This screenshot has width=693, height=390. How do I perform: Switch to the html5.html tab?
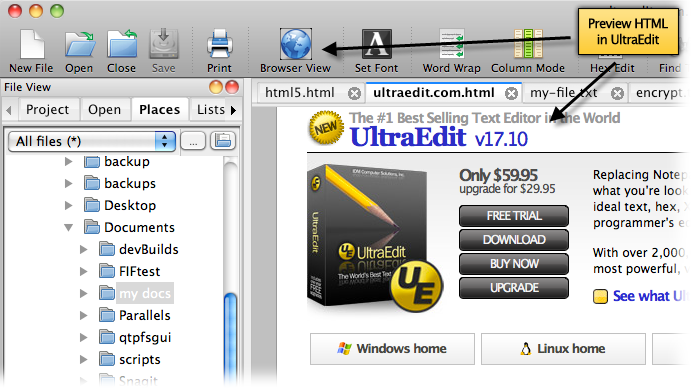[x=300, y=93]
